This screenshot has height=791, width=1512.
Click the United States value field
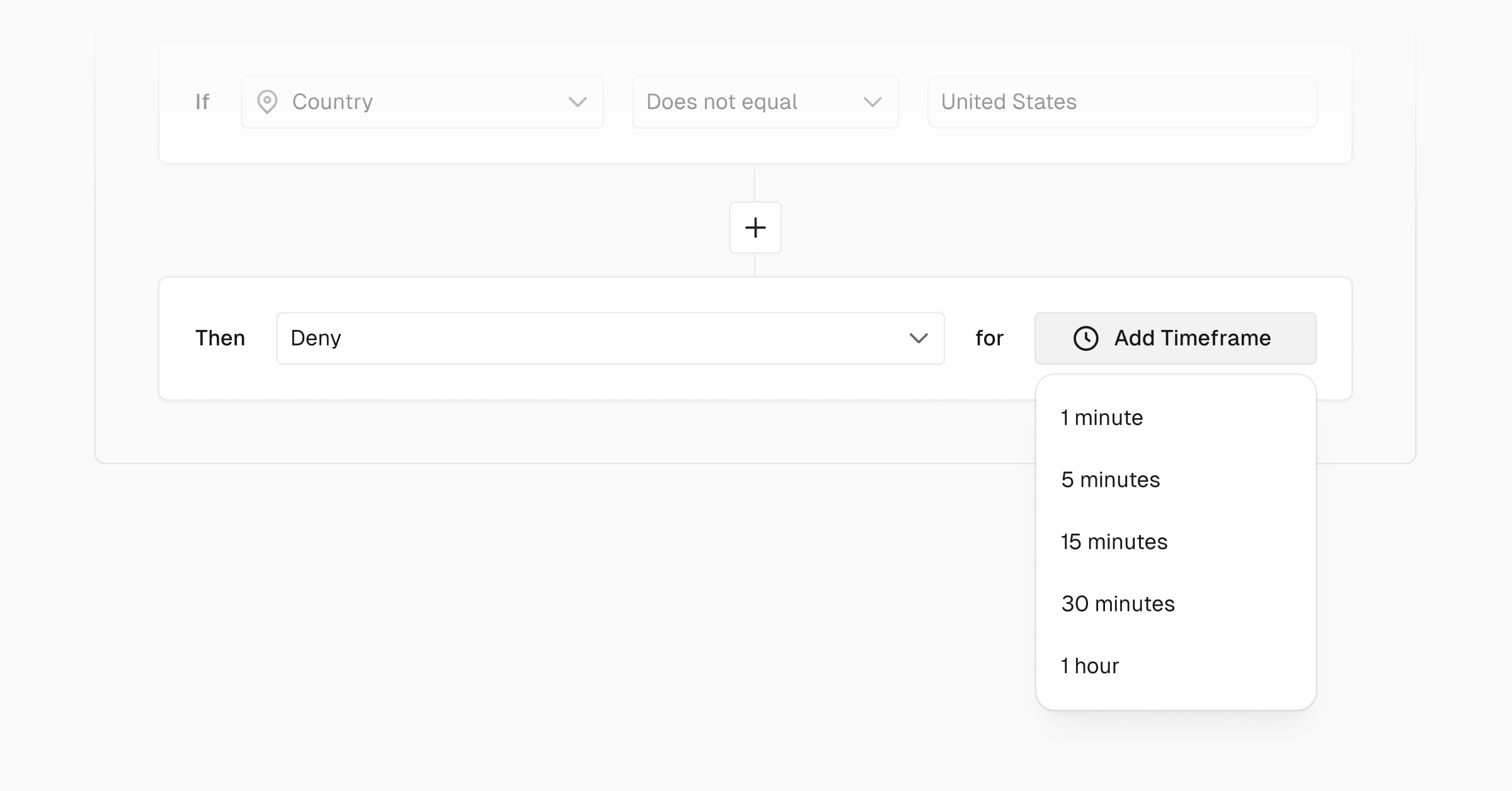[x=1121, y=102]
